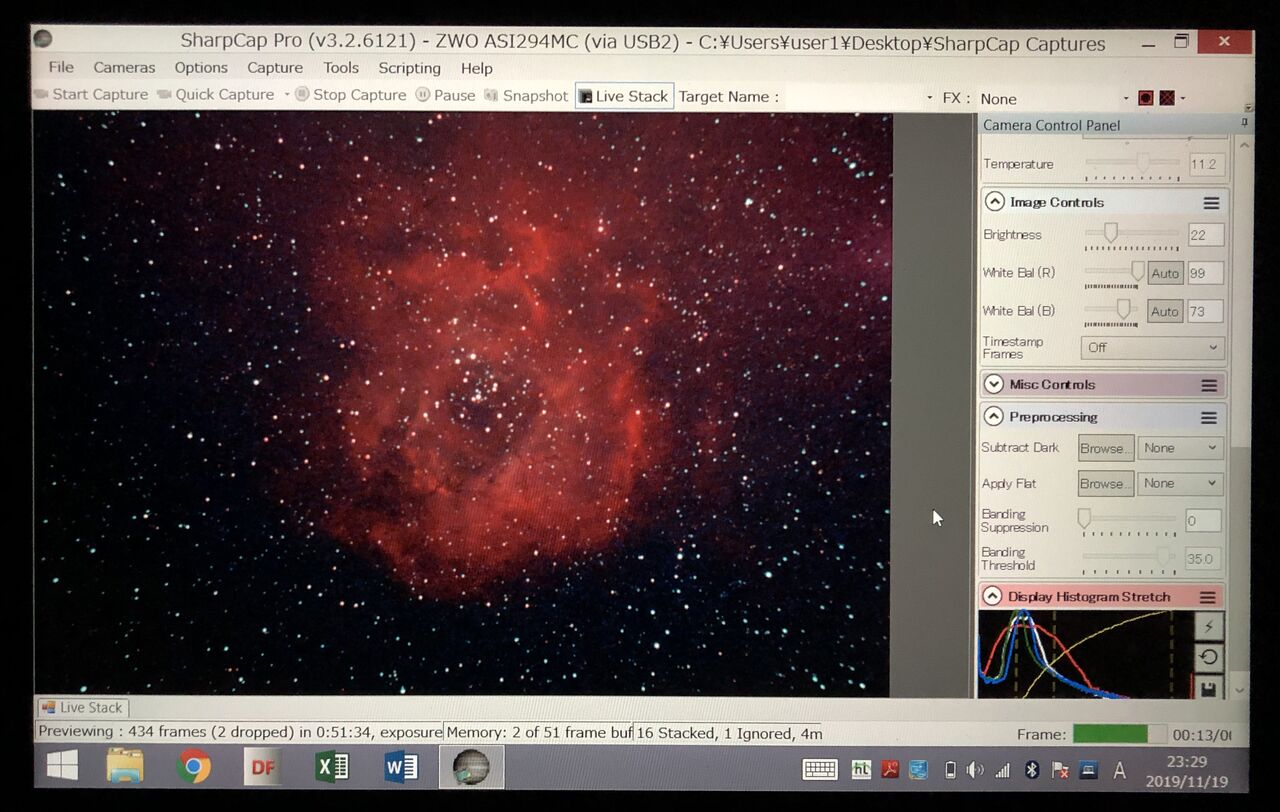This screenshot has width=1280, height=812.
Task: Open the touch keyboard icon
Action: [x=820, y=769]
